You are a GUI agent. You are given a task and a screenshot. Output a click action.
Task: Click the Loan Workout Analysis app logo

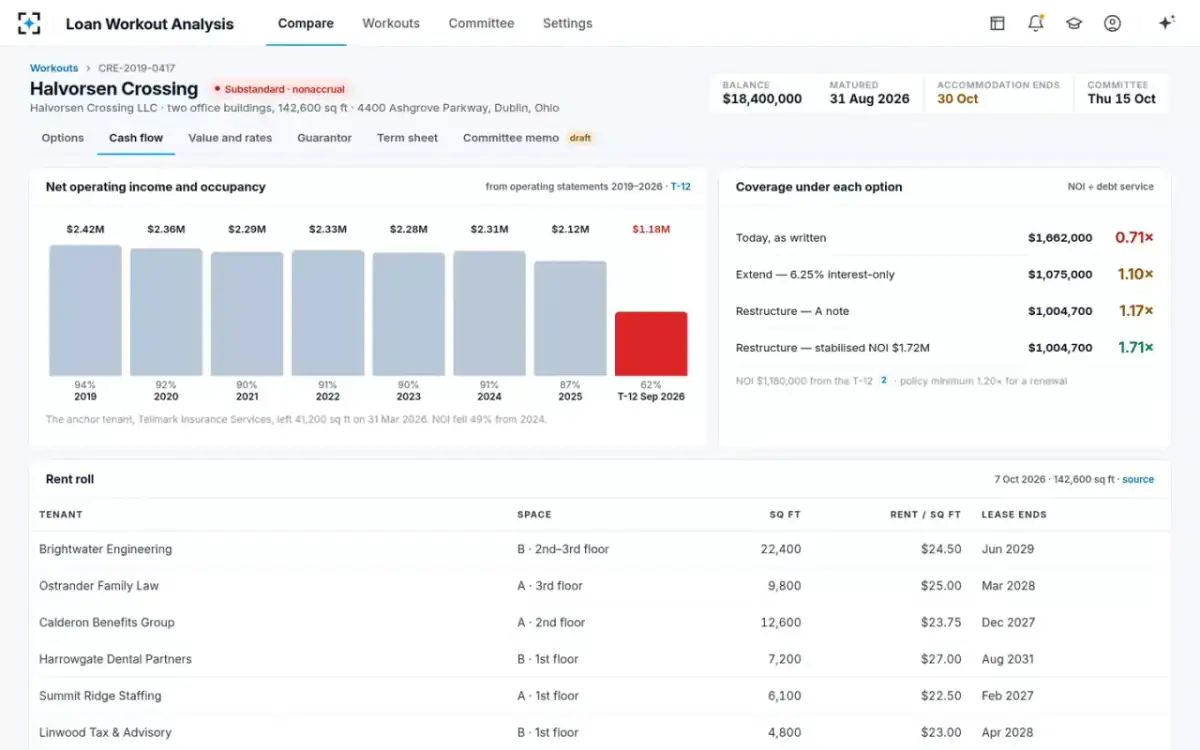30,23
